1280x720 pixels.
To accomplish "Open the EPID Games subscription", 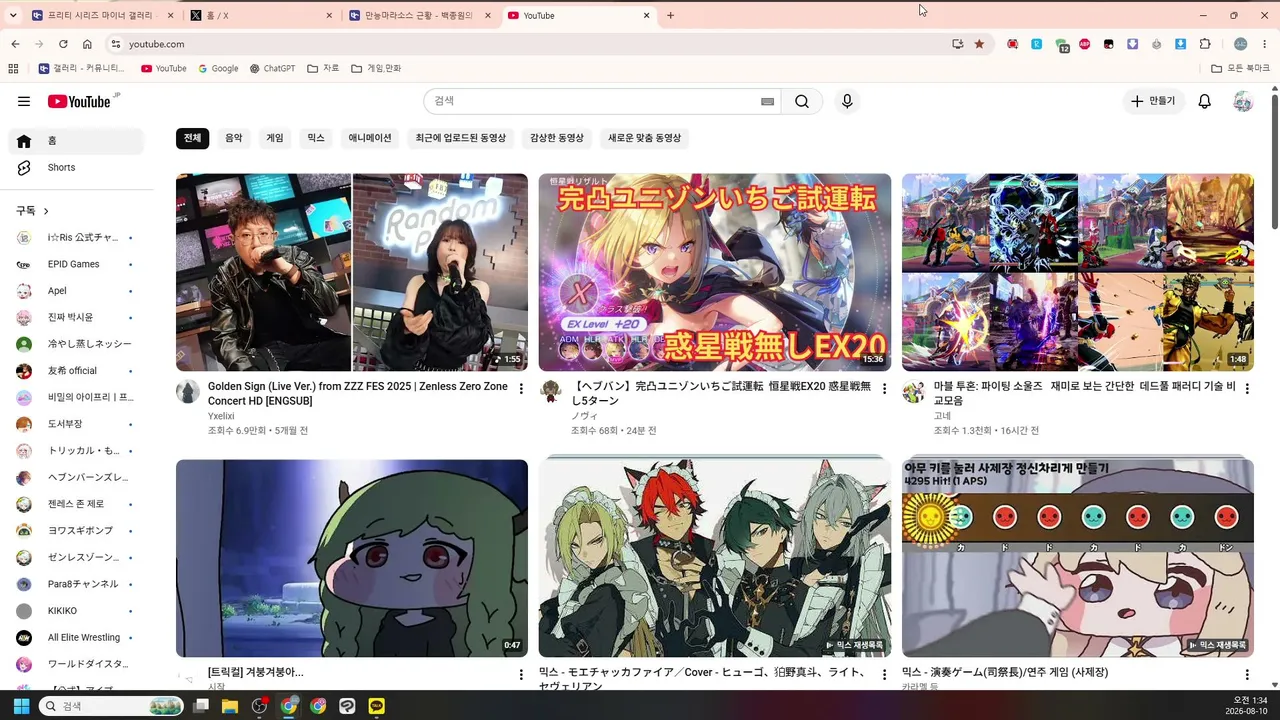I will 76,264.
